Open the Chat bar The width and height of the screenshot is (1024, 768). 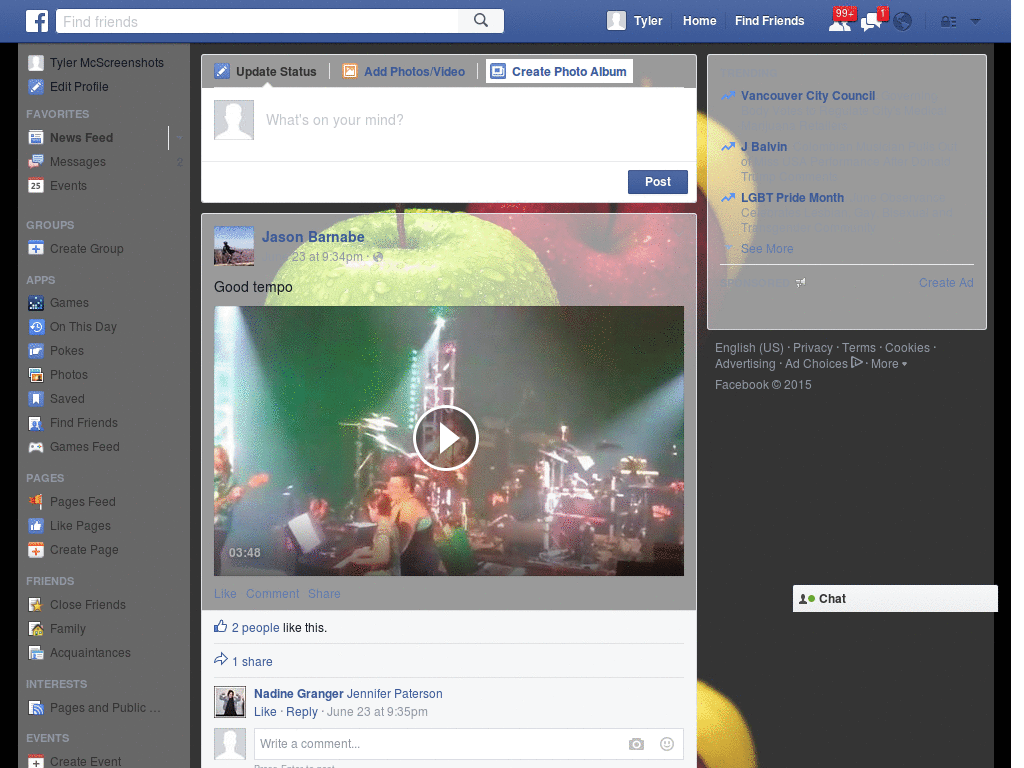[x=895, y=599]
